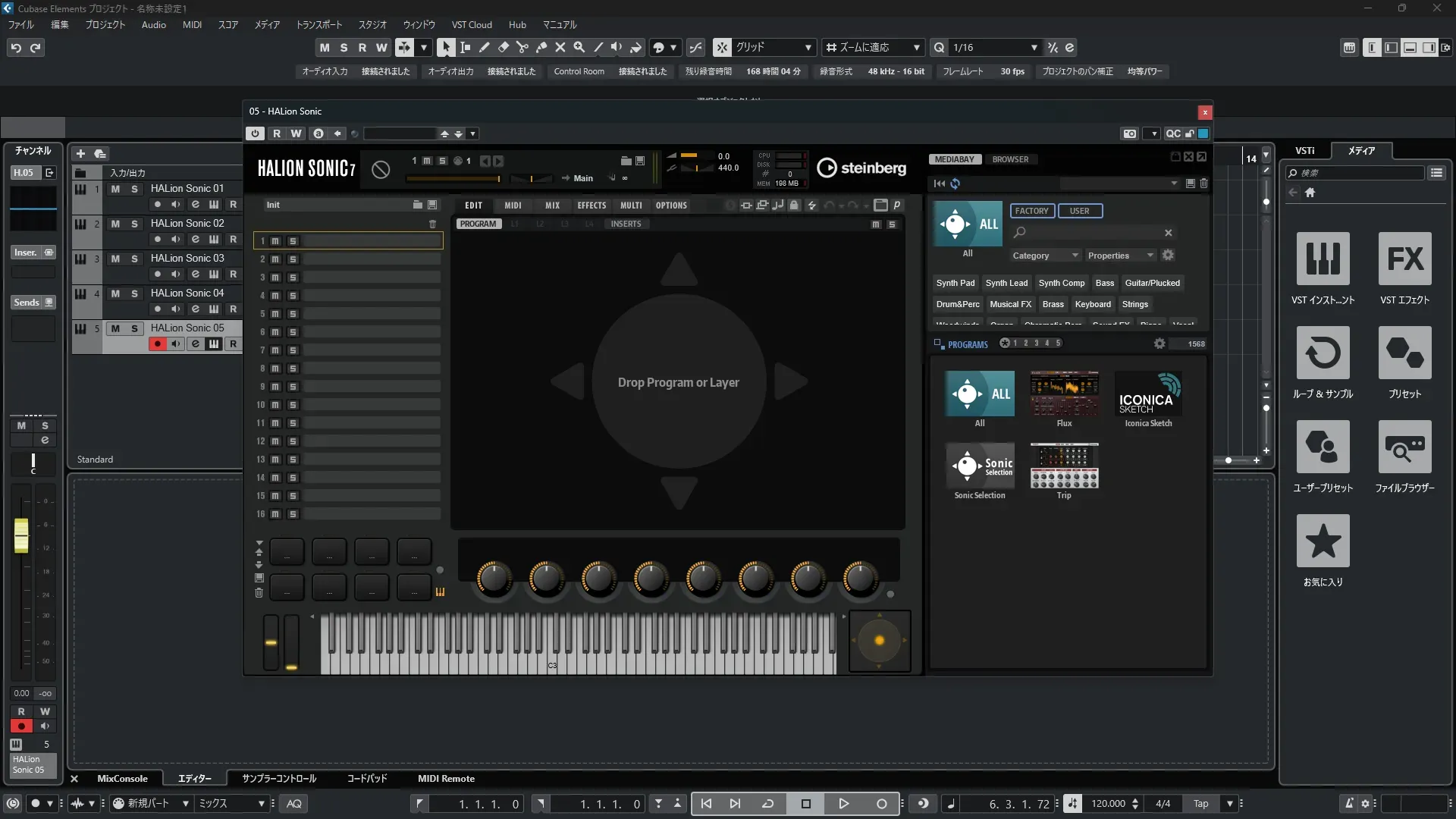Image resolution: width=1456 pixels, height=819 pixels.
Task: Click the USER filter button
Action: pos(1079,211)
